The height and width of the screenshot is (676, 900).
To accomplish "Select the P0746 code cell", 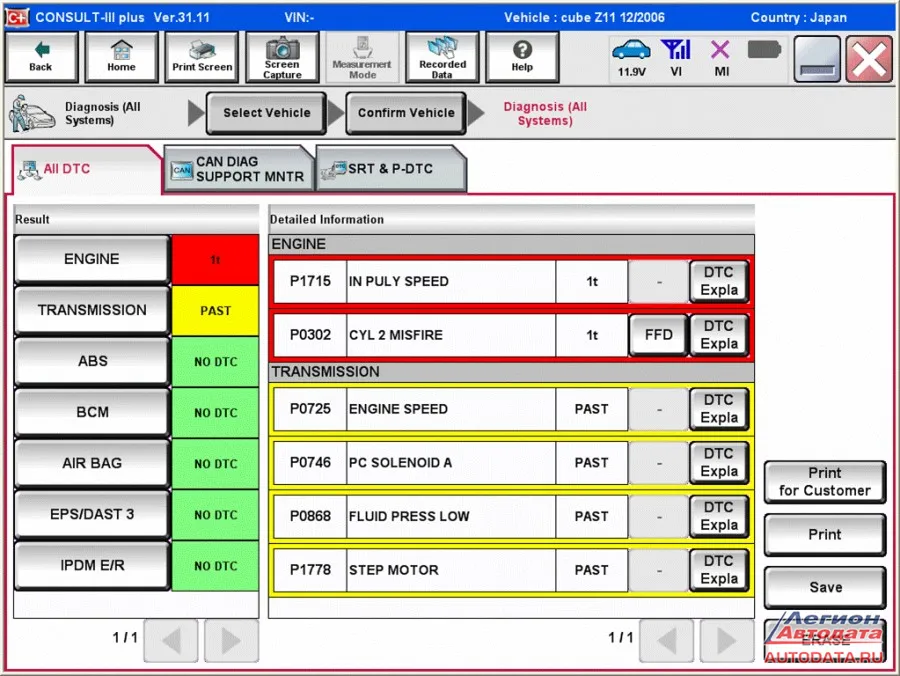I will [310, 463].
